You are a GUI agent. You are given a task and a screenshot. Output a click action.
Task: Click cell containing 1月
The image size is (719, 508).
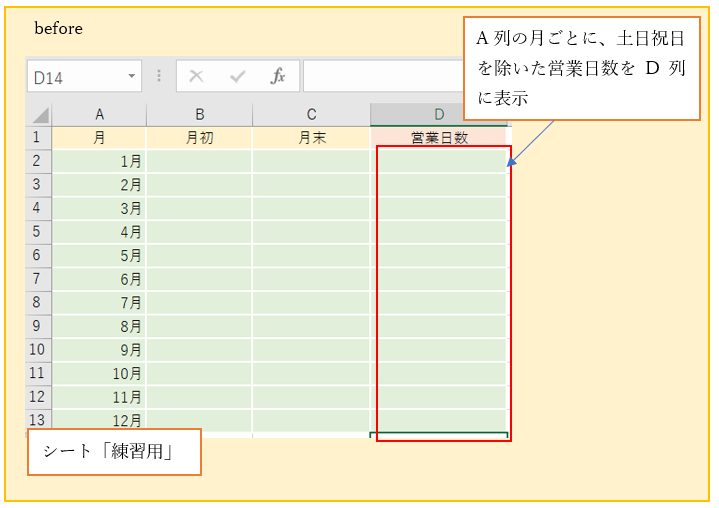(x=99, y=161)
